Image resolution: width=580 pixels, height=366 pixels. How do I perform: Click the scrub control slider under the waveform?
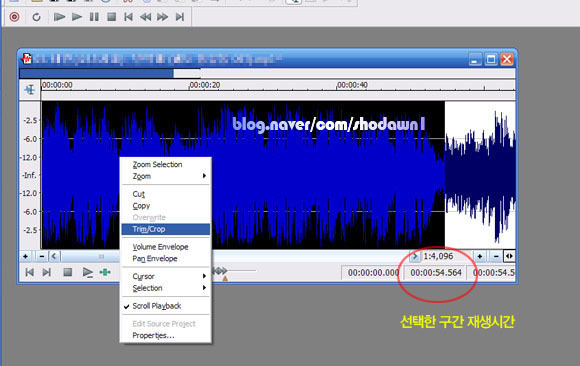(x=234, y=271)
